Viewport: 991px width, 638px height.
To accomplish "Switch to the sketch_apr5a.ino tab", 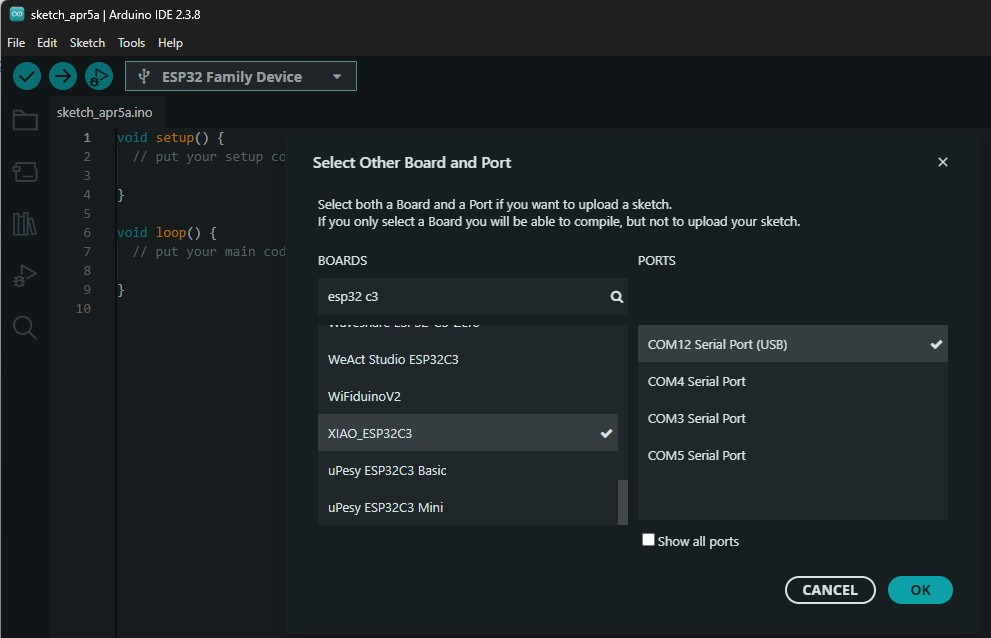I will click(105, 113).
